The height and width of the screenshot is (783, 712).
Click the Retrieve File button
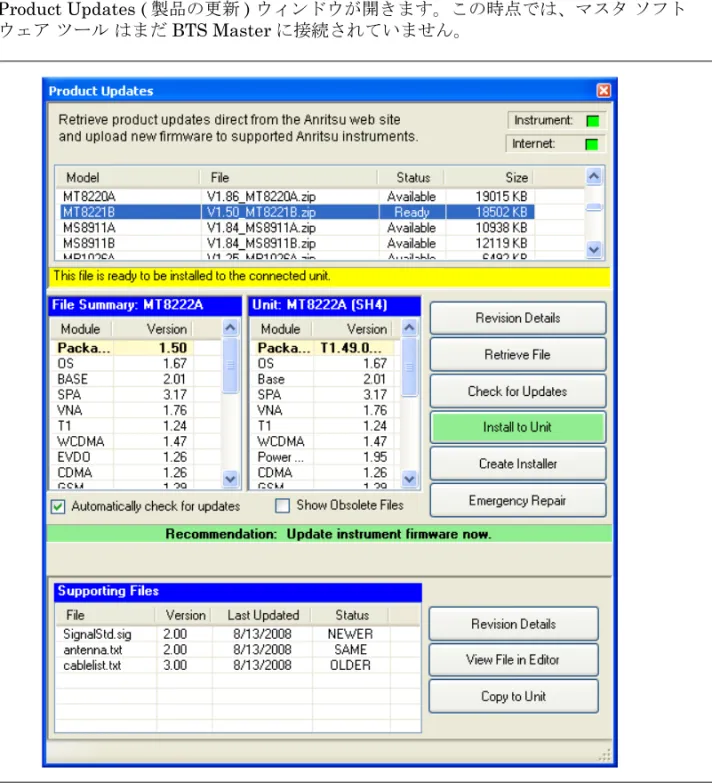pyautogui.click(x=518, y=355)
